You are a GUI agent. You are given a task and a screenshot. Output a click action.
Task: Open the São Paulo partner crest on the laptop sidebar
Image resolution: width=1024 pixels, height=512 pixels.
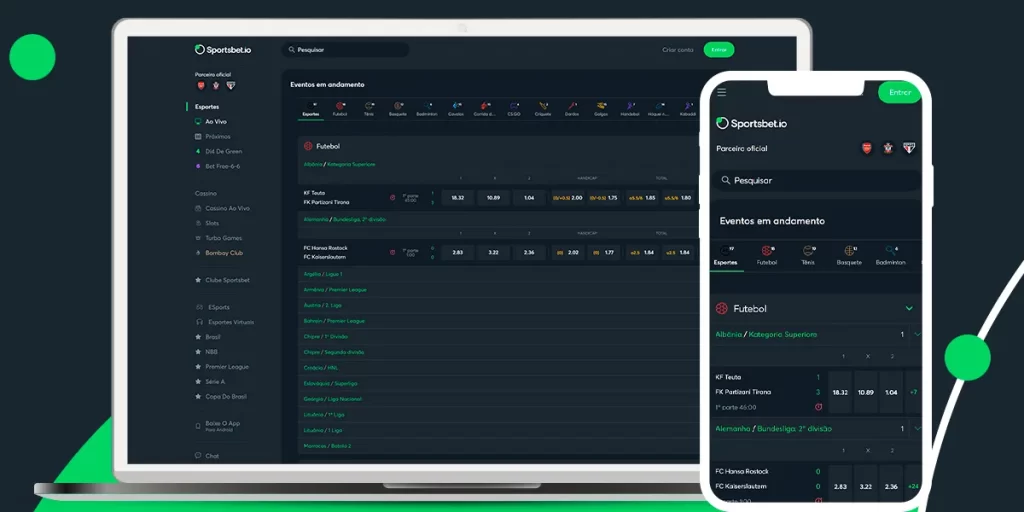click(x=231, y=86)
